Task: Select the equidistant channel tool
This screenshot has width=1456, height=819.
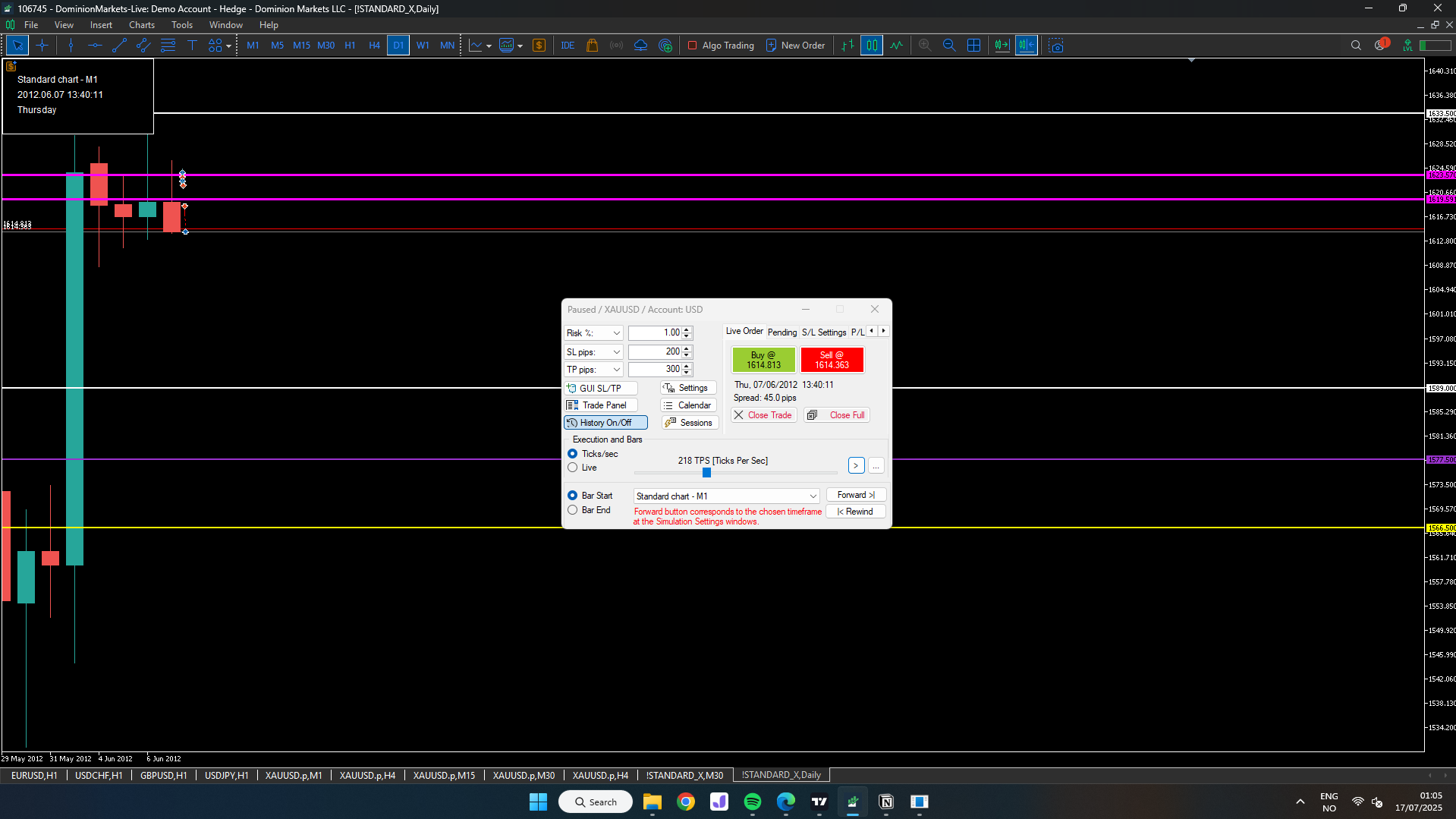Action: (143, 46)
